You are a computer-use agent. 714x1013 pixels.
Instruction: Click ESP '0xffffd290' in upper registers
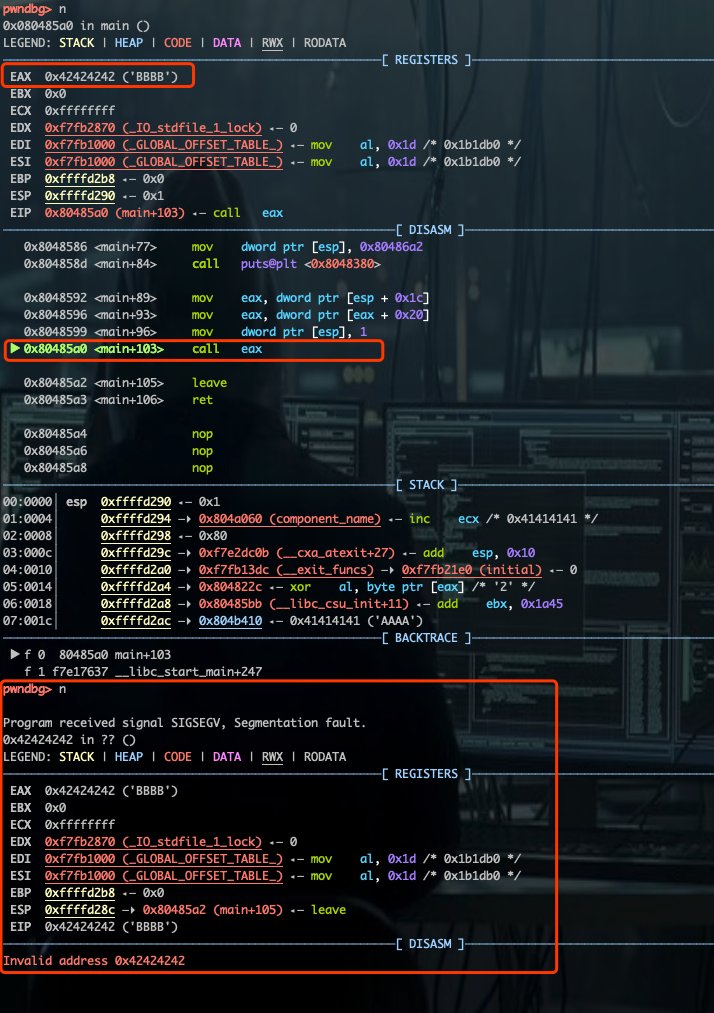tap(79, 196)
